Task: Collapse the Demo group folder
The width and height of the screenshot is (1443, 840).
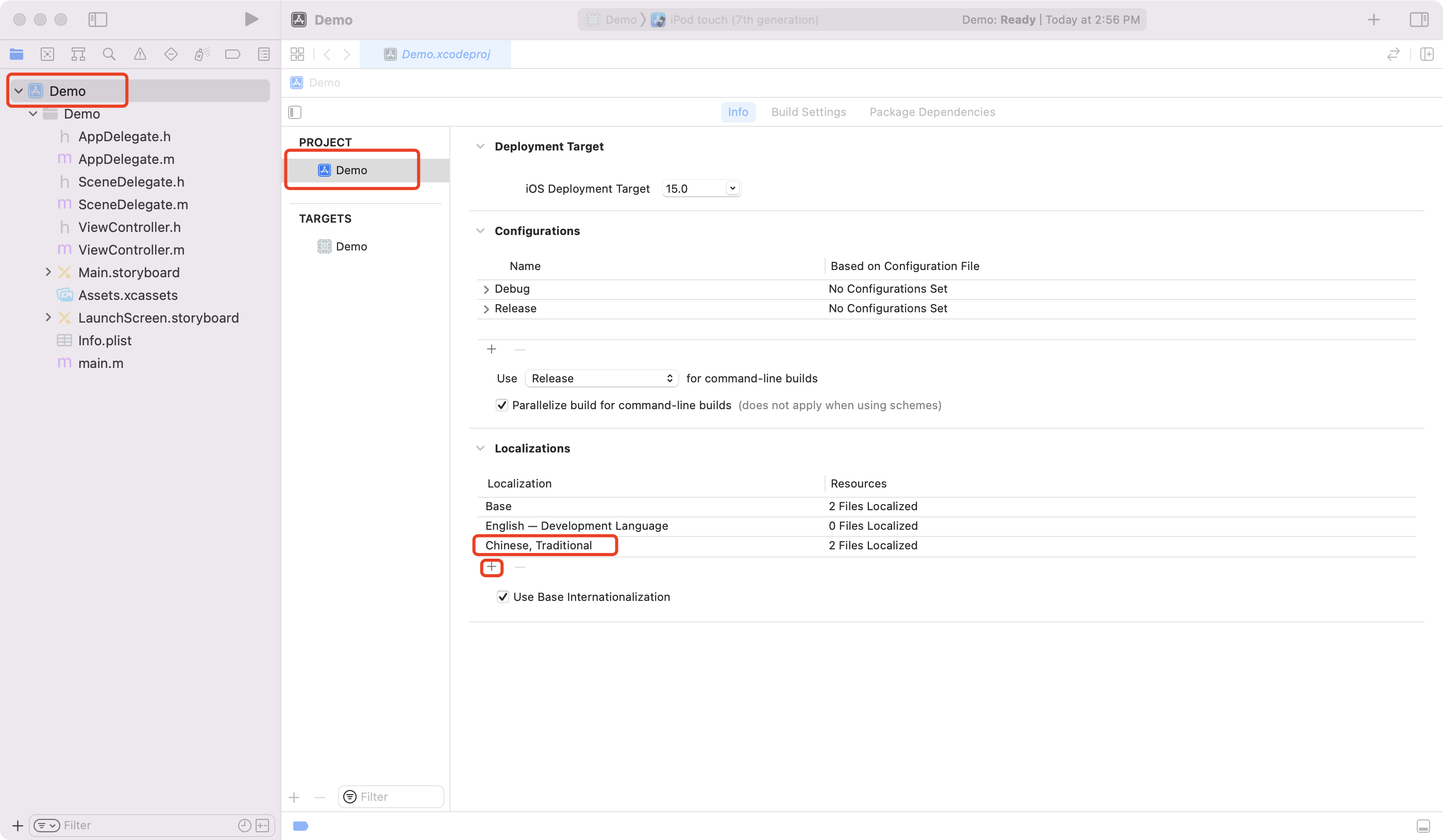Action: click(33, 114)
